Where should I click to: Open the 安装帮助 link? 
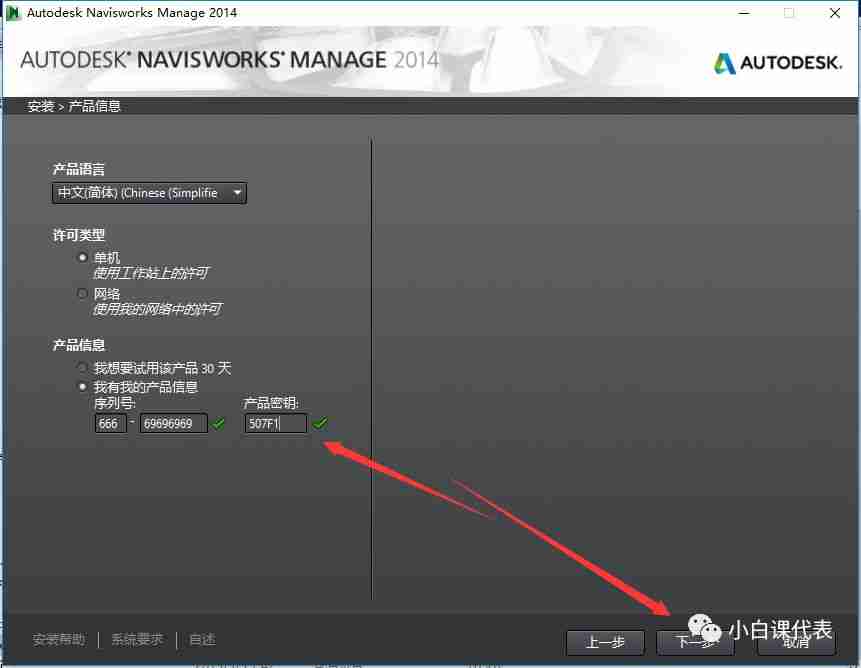click(x=62, y=639)
